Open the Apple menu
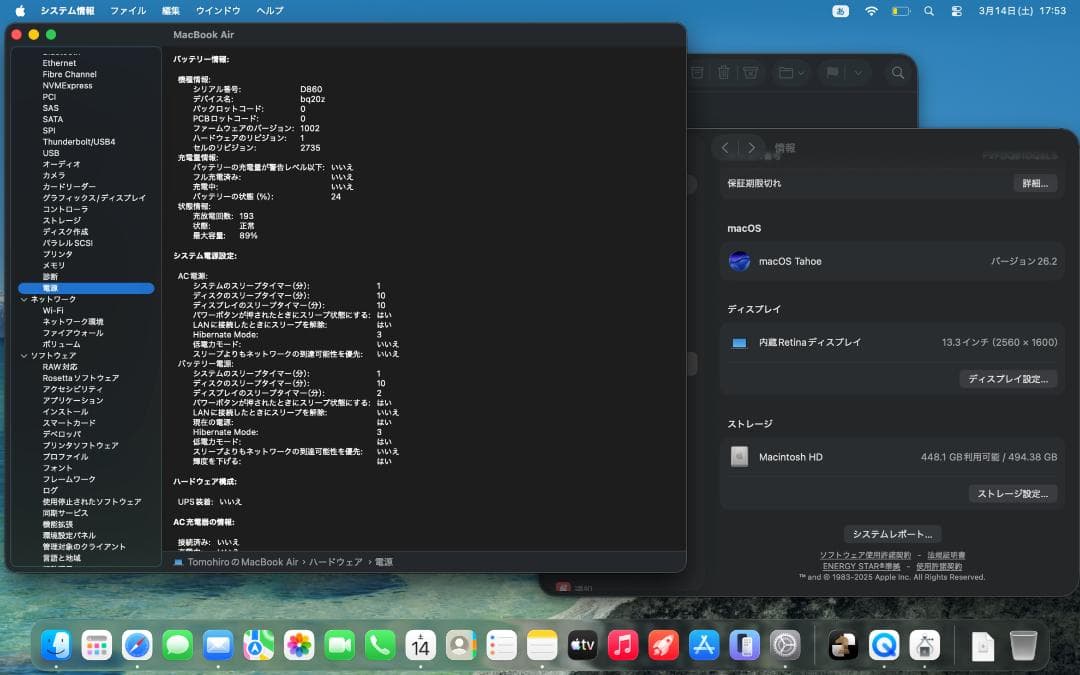Viewport: 1080px width, 675px height. click(x=20, y=11)
